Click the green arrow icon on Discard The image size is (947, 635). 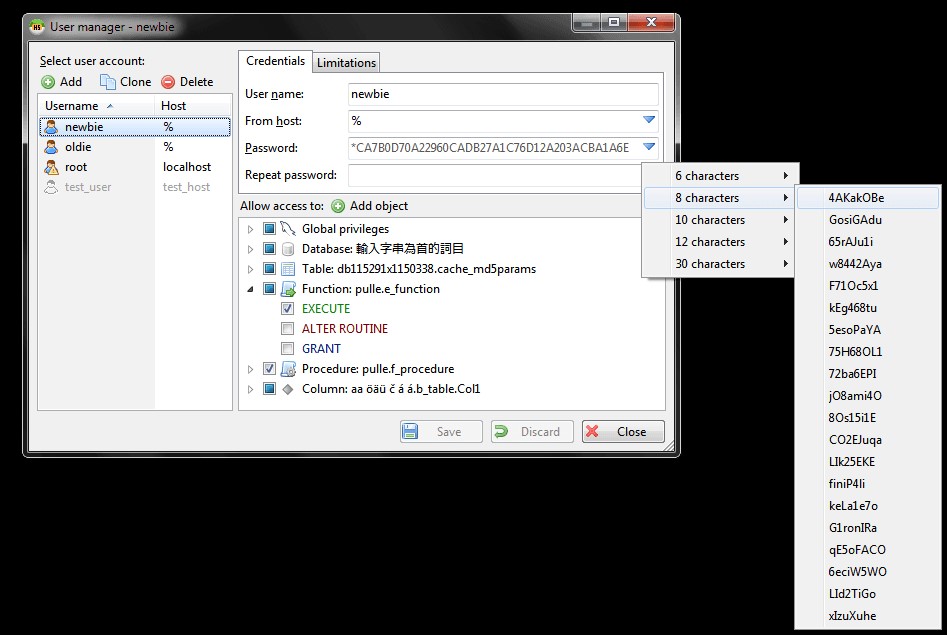tap(501, 431)
